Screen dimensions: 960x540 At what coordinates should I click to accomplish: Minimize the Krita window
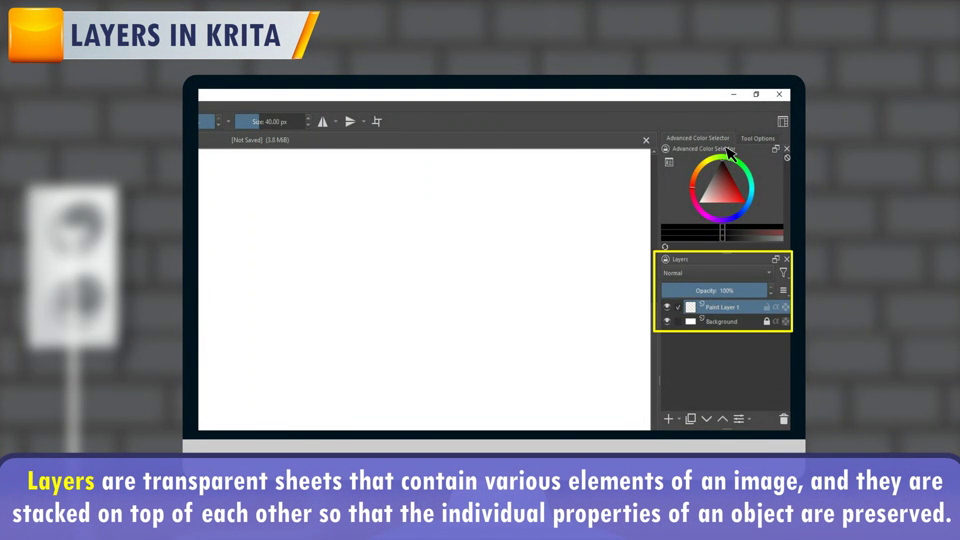(733, 94)
